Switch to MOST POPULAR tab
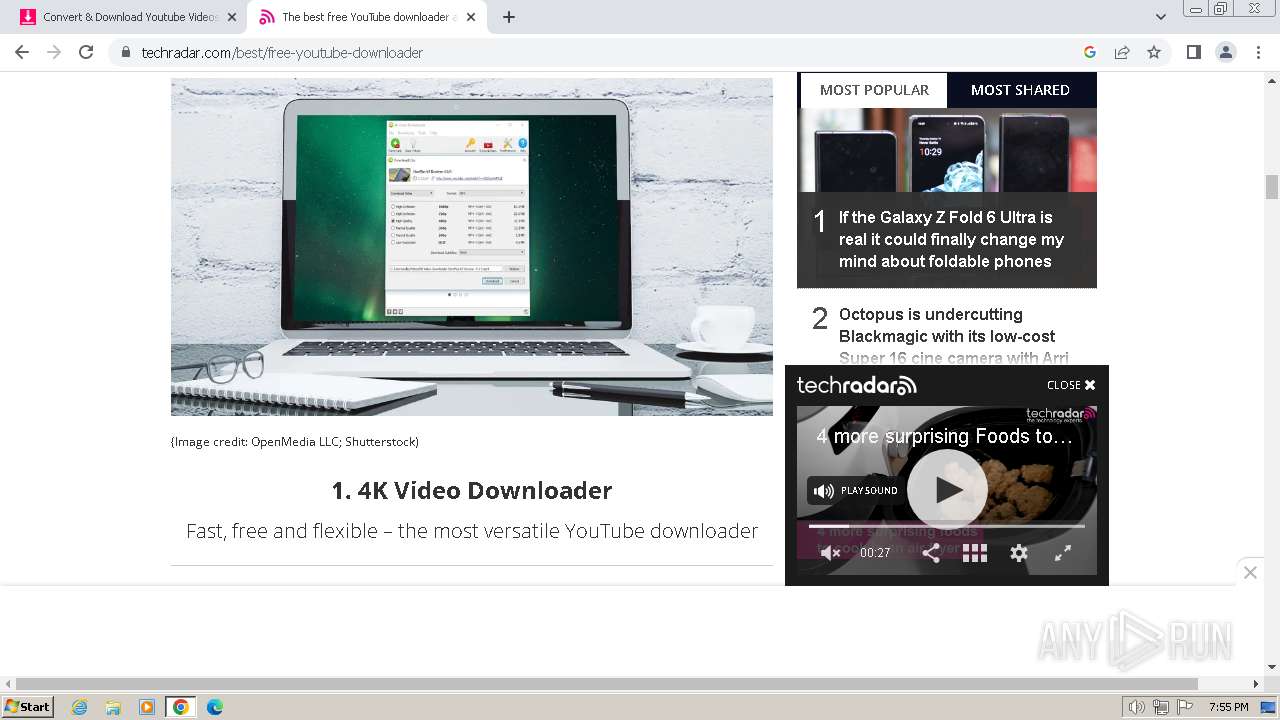 click(x=874, y=90)
